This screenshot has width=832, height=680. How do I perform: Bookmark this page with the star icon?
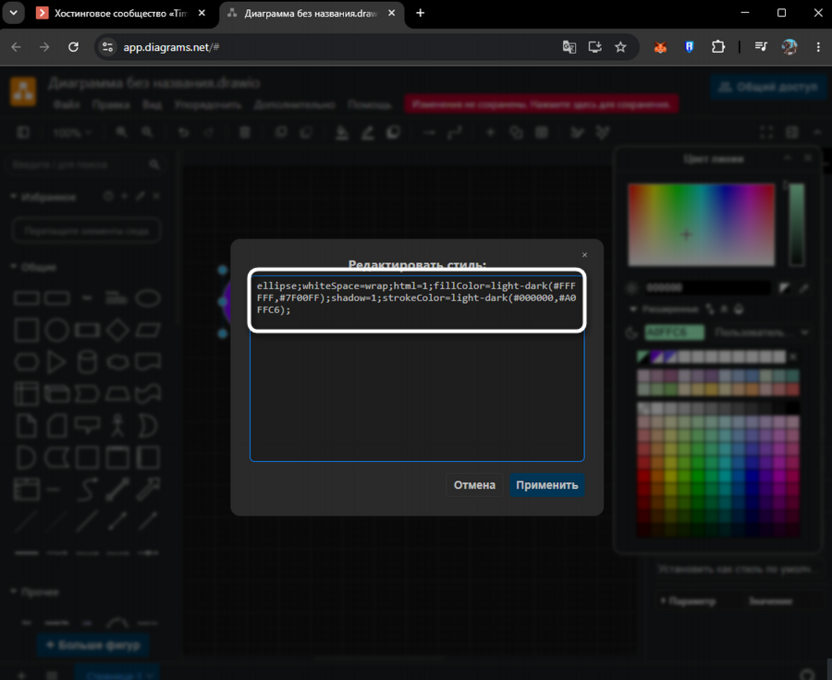pos(620,47)
